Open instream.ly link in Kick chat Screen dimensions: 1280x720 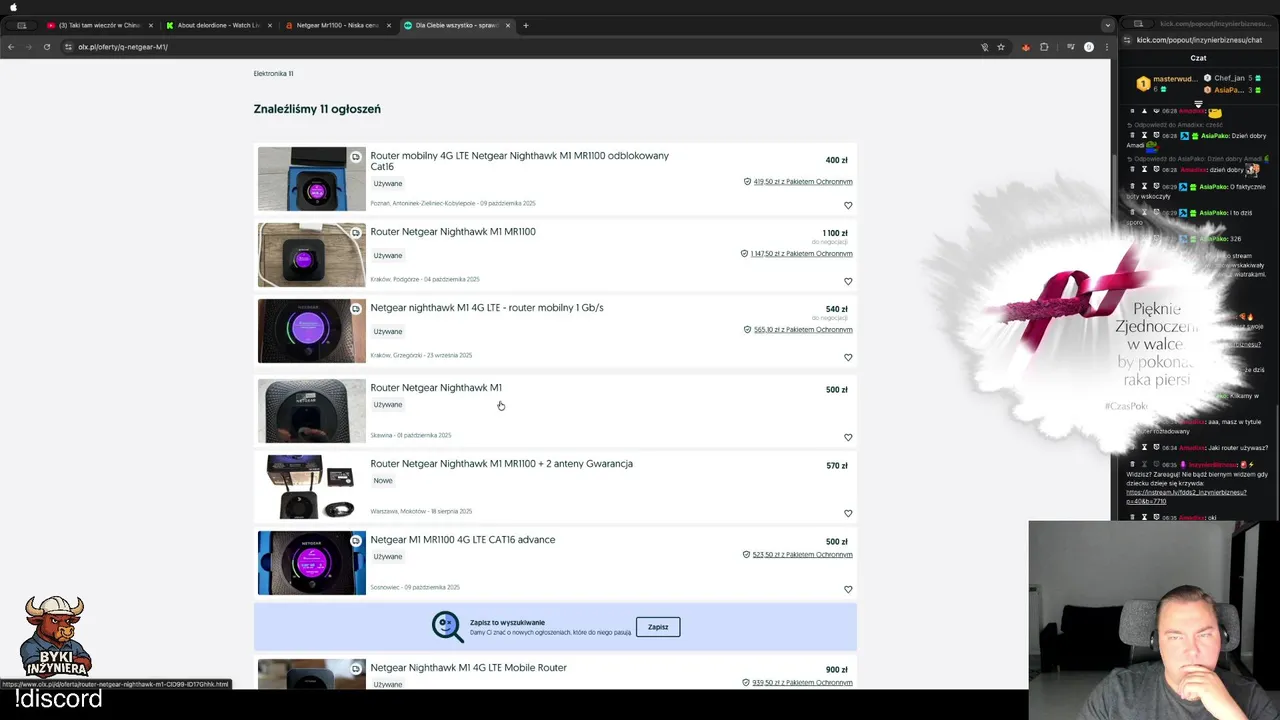click(1186, 497)
